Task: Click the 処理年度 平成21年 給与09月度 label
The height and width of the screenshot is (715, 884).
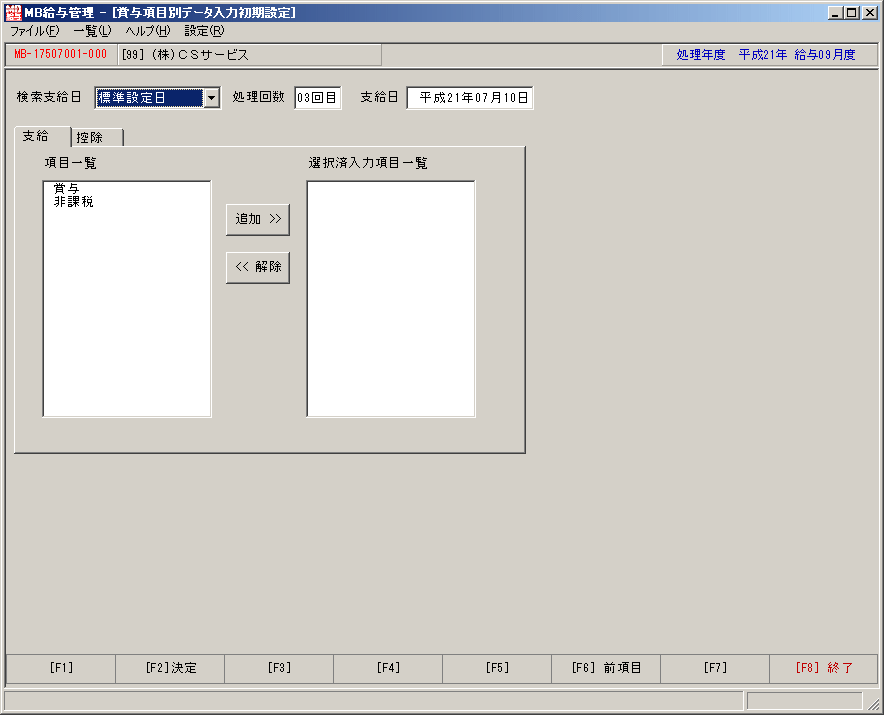Action: (x=769, y=55)
